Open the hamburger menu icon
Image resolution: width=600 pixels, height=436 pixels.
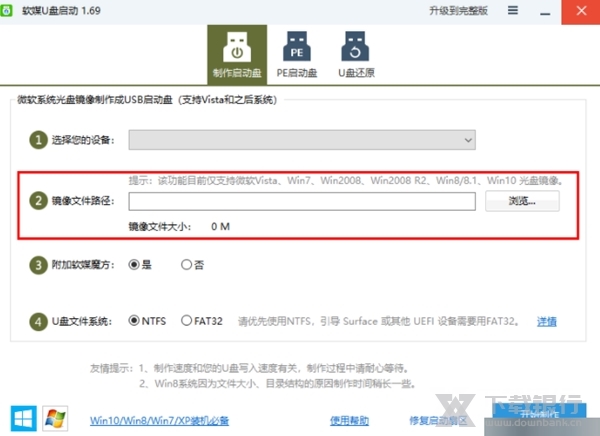(x=513, y=11)
